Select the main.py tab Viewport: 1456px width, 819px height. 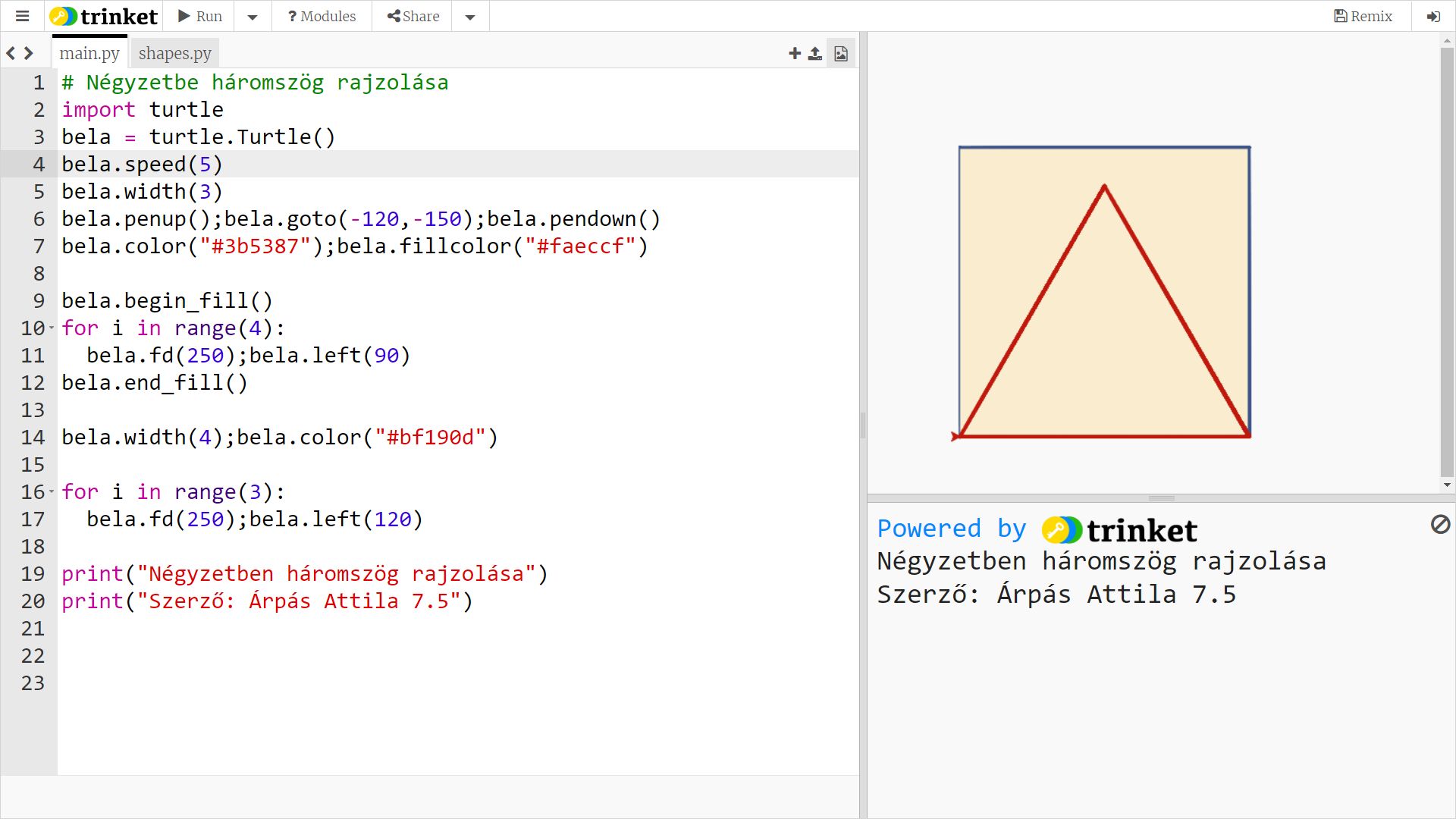pyautogui.click(x=89, y=53)
